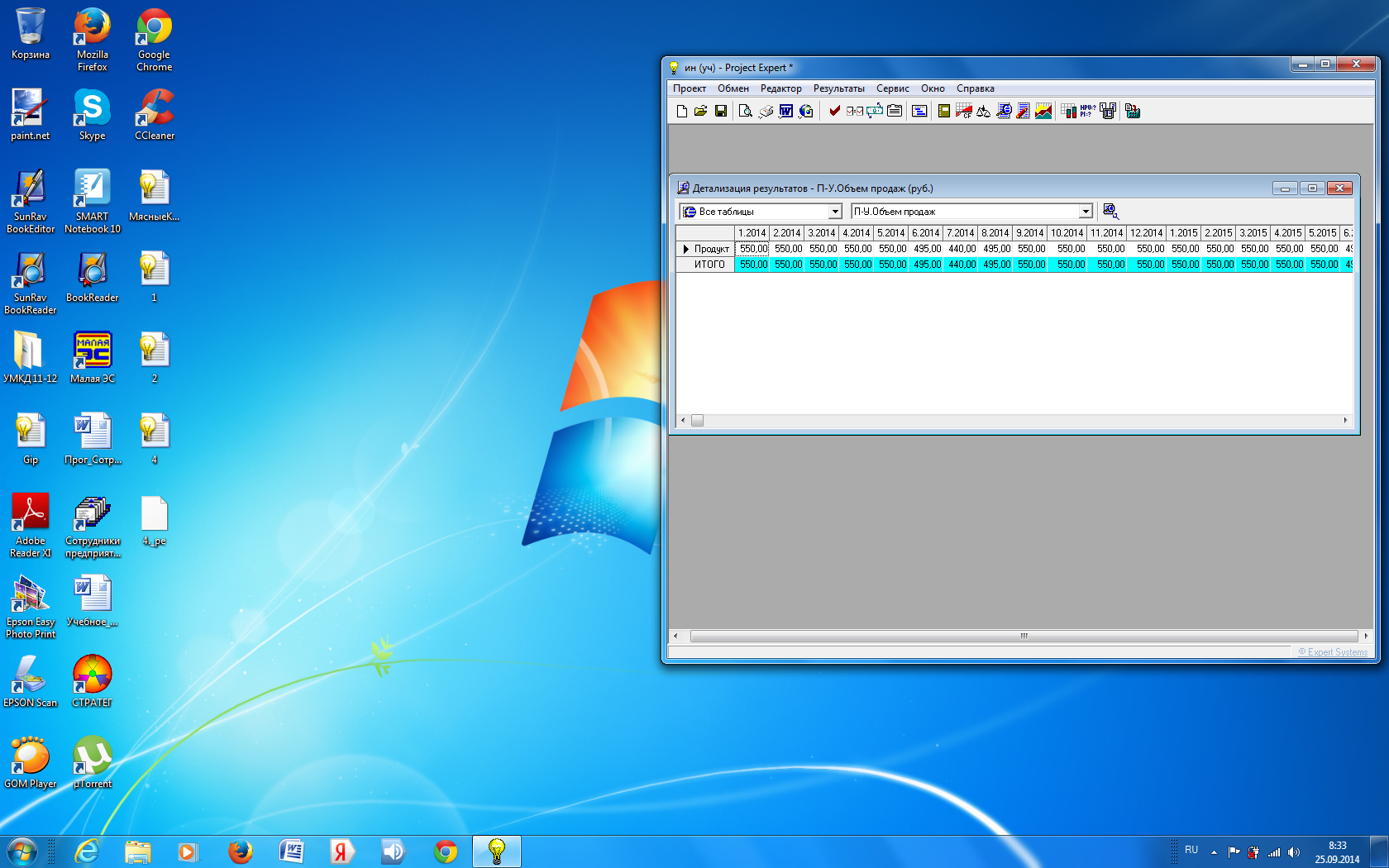1389x868 pixels.
Task: Select the ИТОГО row header
Action: point(706,265)
